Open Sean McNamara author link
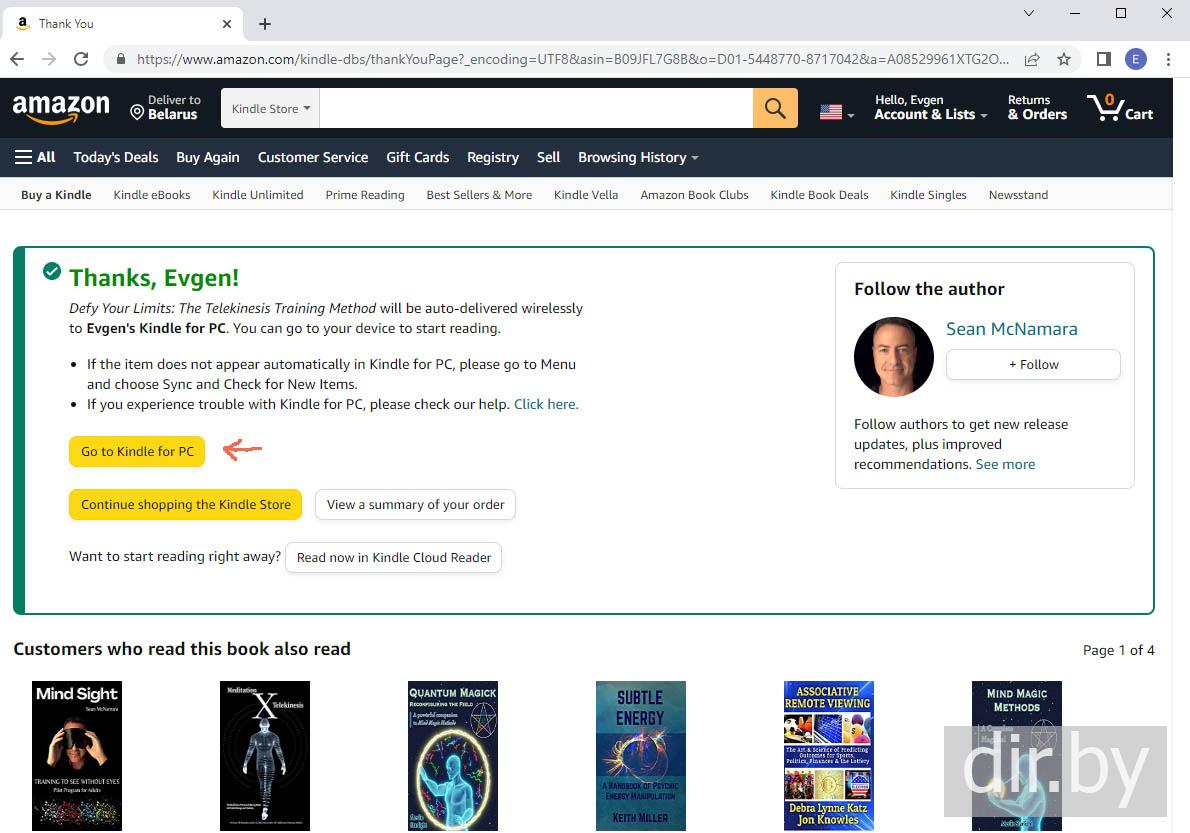 click(x=1012, y=329)
